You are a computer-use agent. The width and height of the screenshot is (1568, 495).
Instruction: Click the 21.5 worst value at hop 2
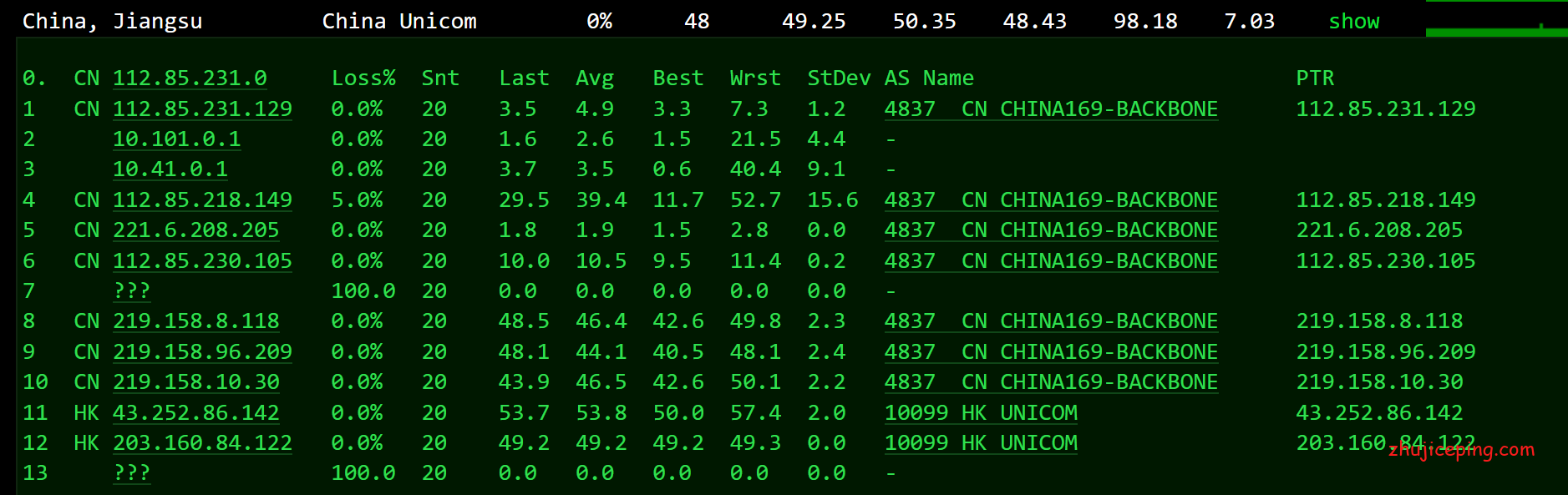755,139
